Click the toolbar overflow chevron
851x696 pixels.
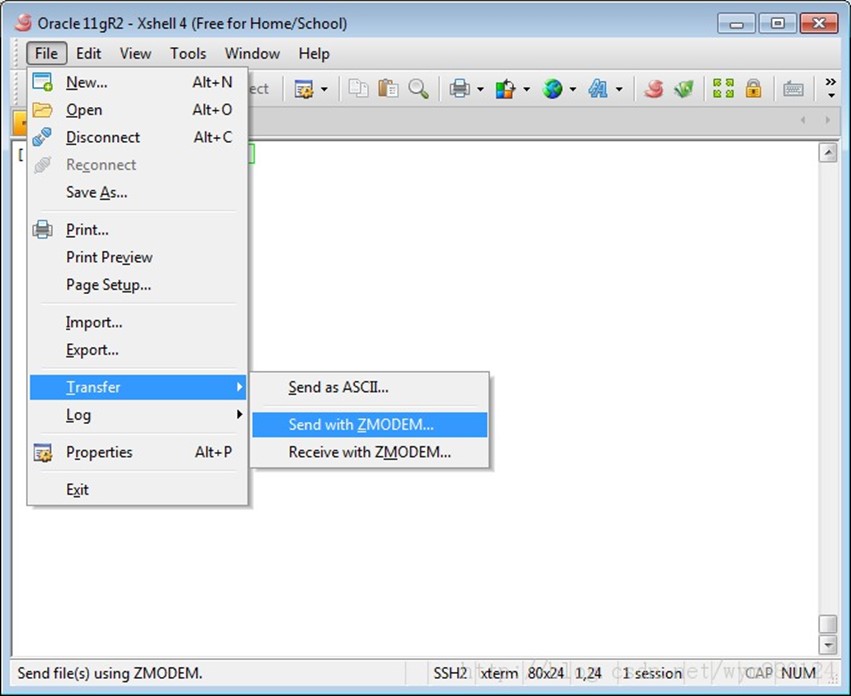point(830,87)
